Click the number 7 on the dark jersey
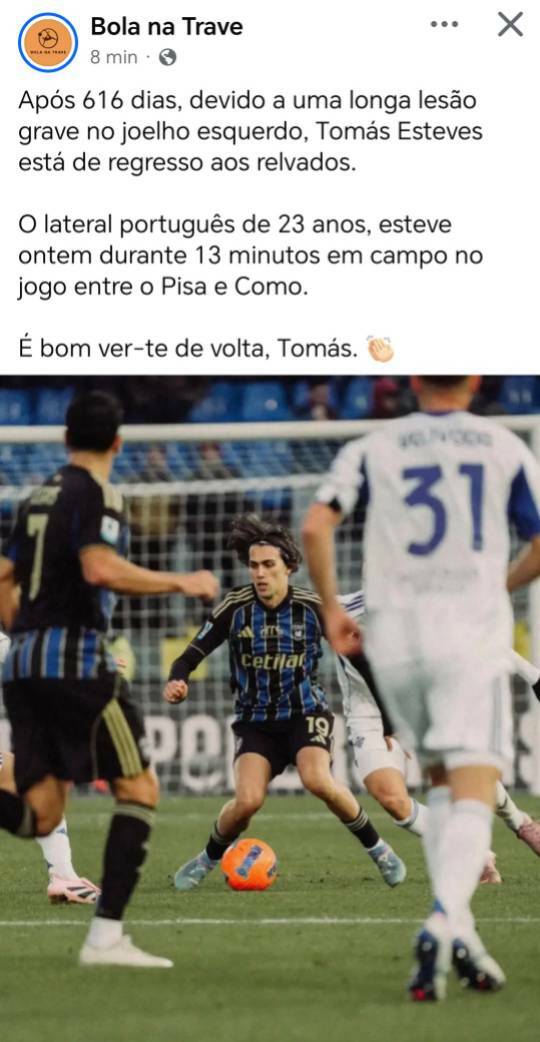 tap(37, 546)
